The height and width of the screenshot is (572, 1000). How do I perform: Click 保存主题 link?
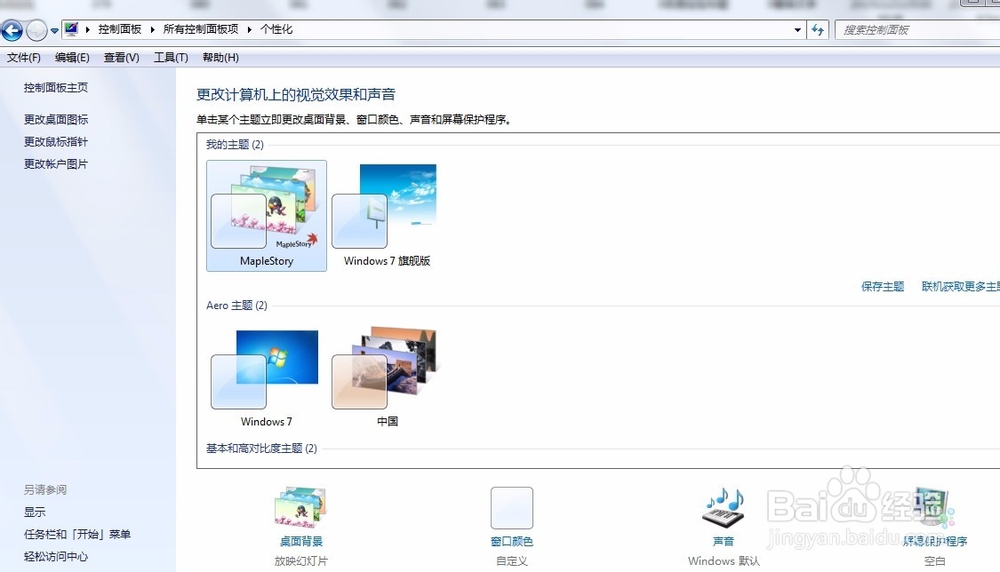click(883, 286)
